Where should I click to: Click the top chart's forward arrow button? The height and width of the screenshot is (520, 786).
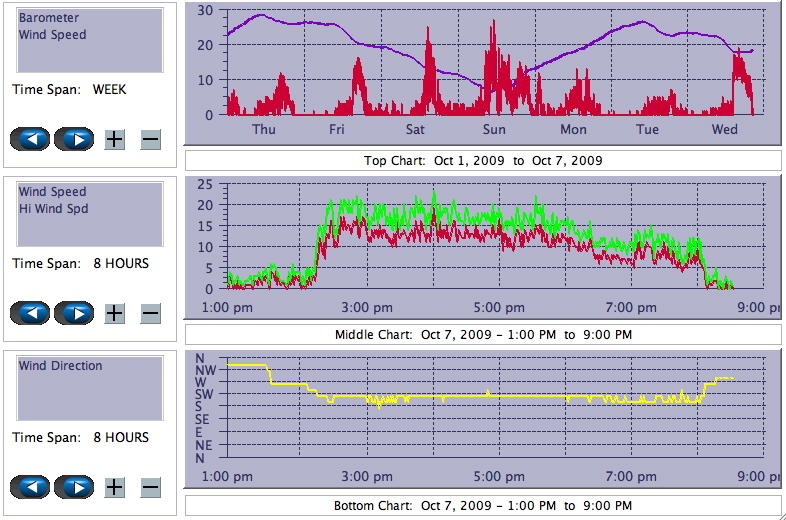[x=73, y=139]
